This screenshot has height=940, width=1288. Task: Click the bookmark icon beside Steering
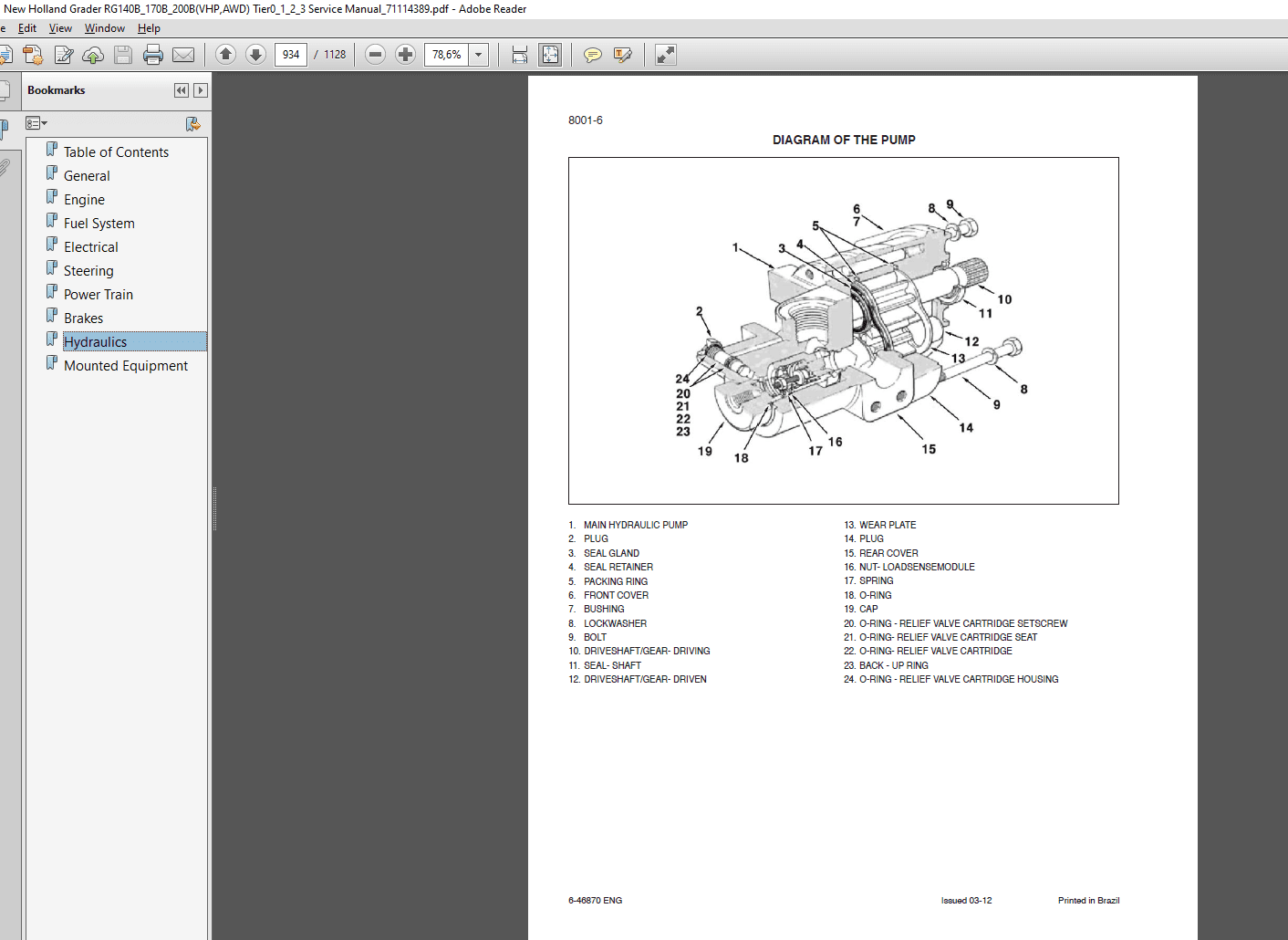52,267
